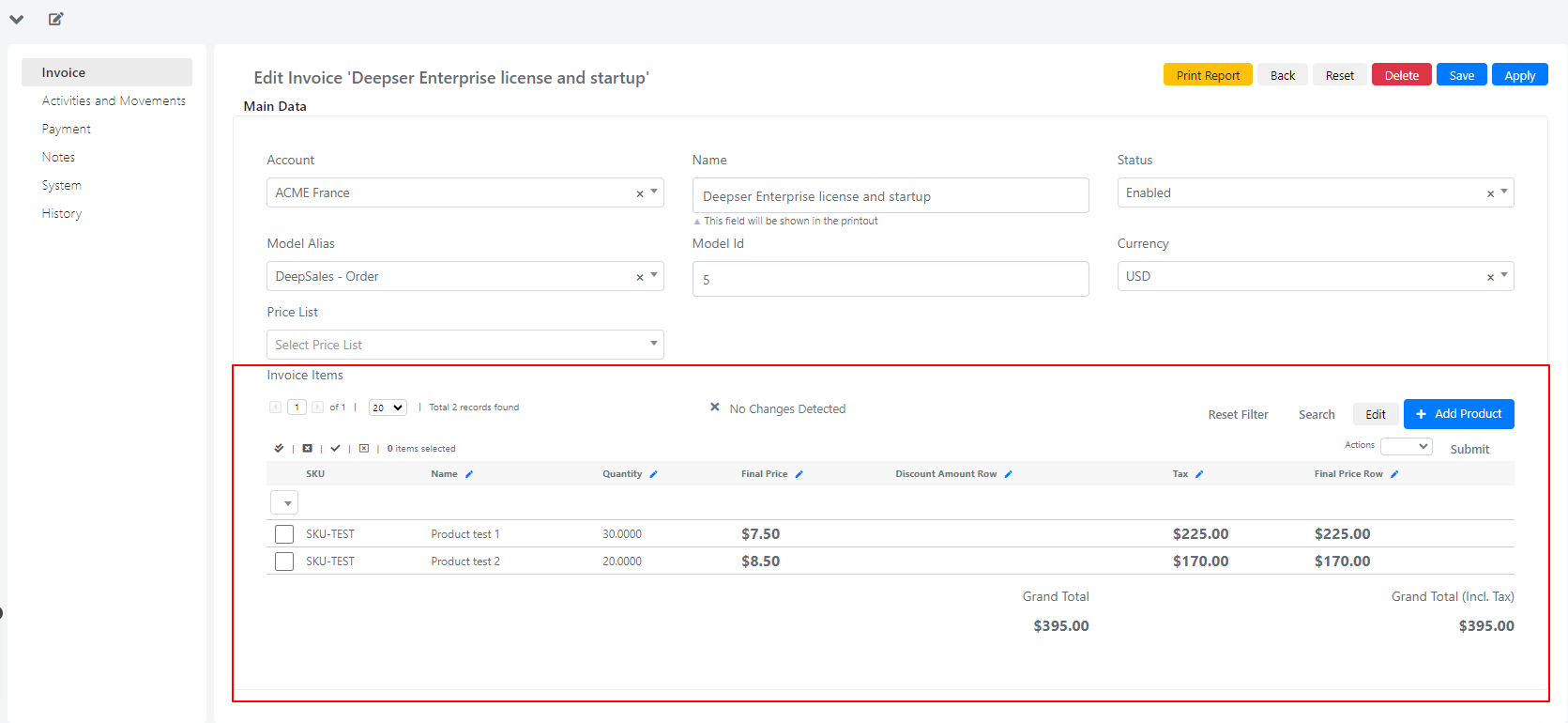Open Activities and Movements section
The image size is (1568, 723).
[x=114, y=100]
